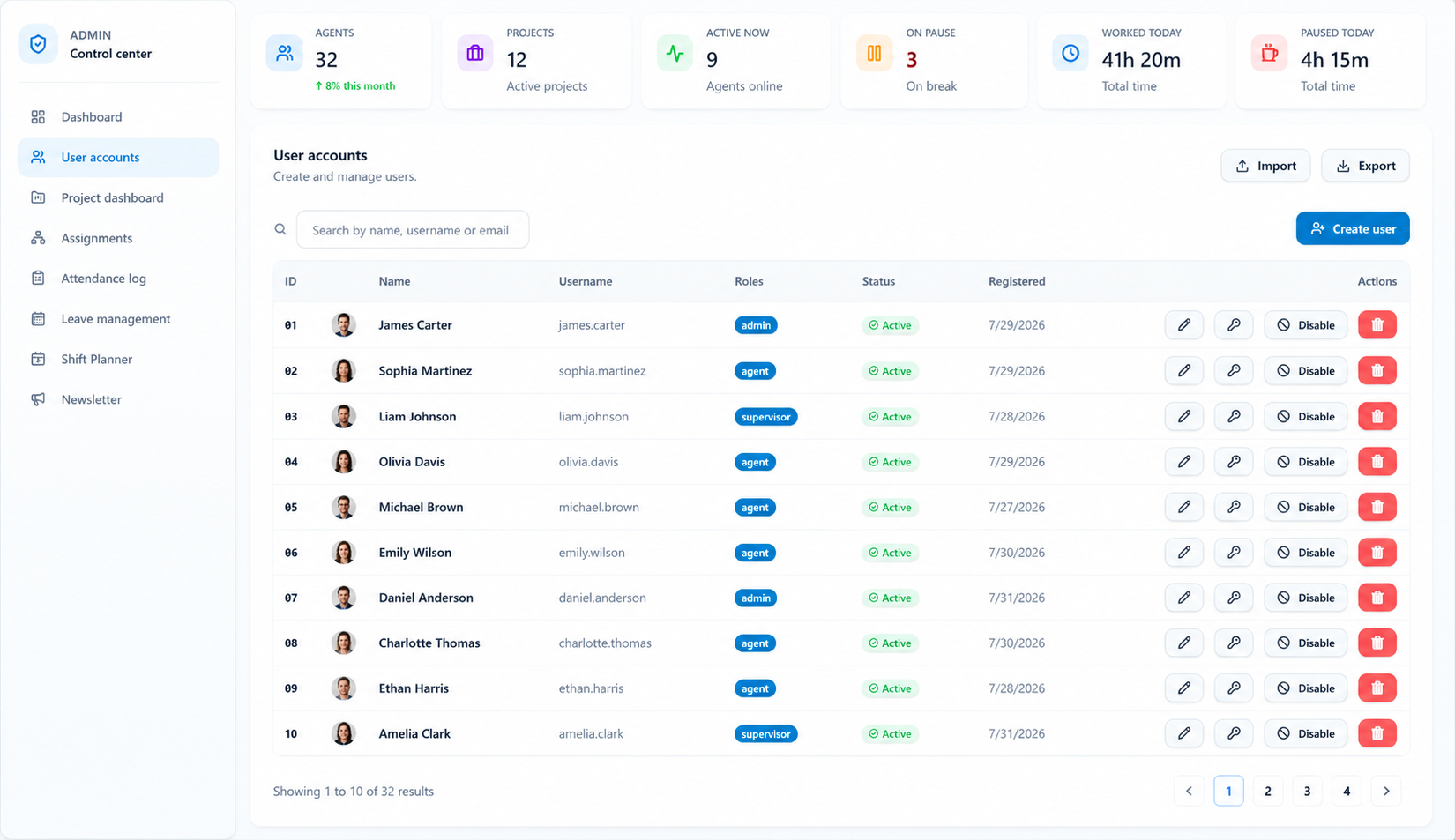The width and height of the screenshot is (1455, 840).
Task: Focus the user search input field
Action: (413, 229)
